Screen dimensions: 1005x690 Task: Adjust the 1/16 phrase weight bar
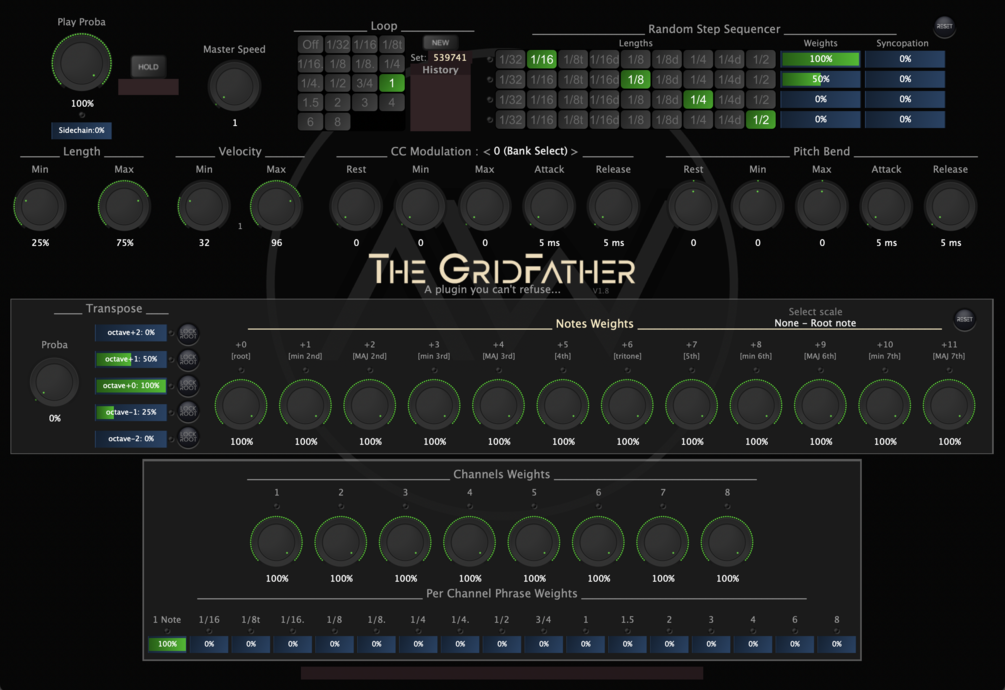click(x=209, y=644)
